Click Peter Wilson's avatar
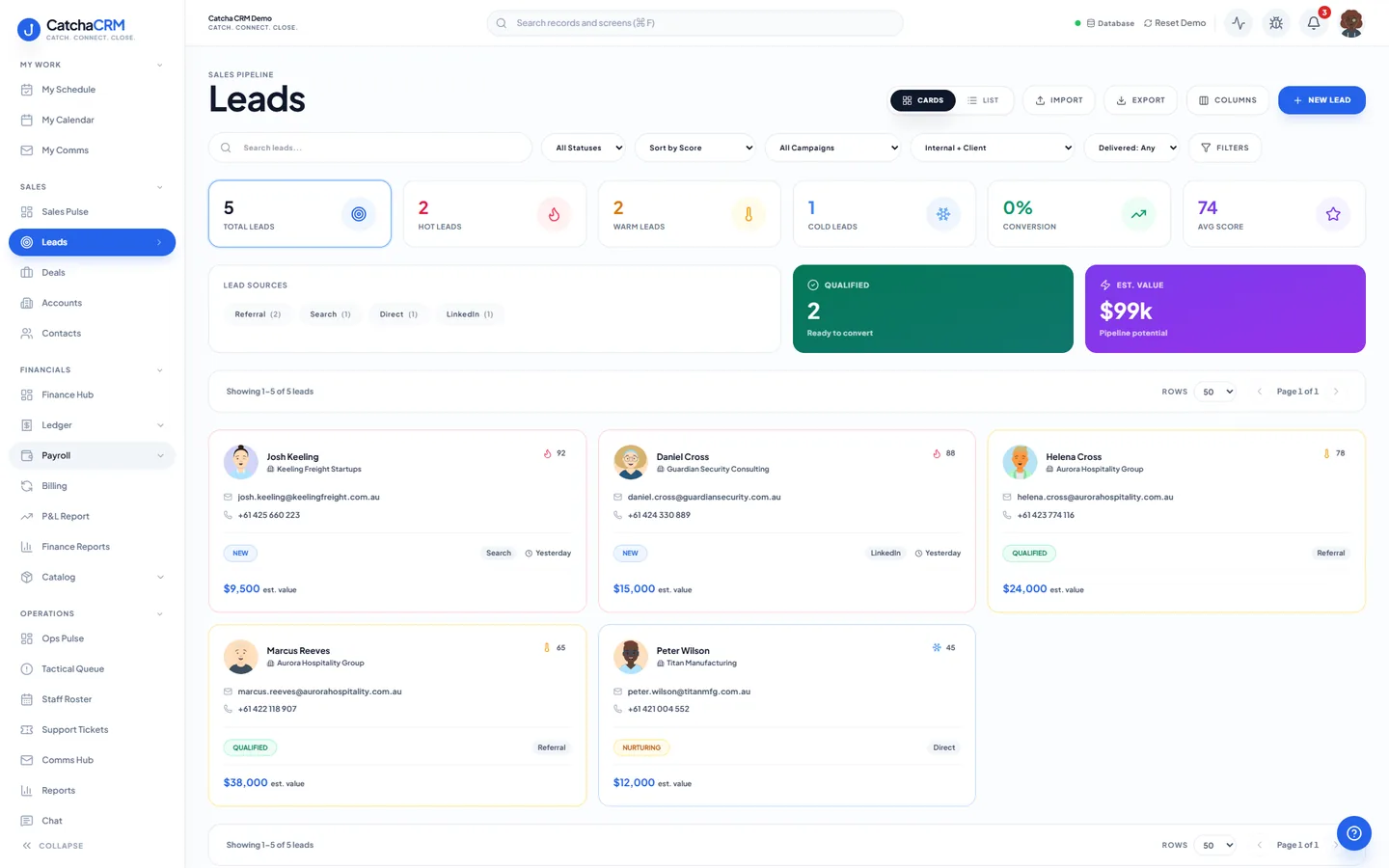 [x=631, y=657]
